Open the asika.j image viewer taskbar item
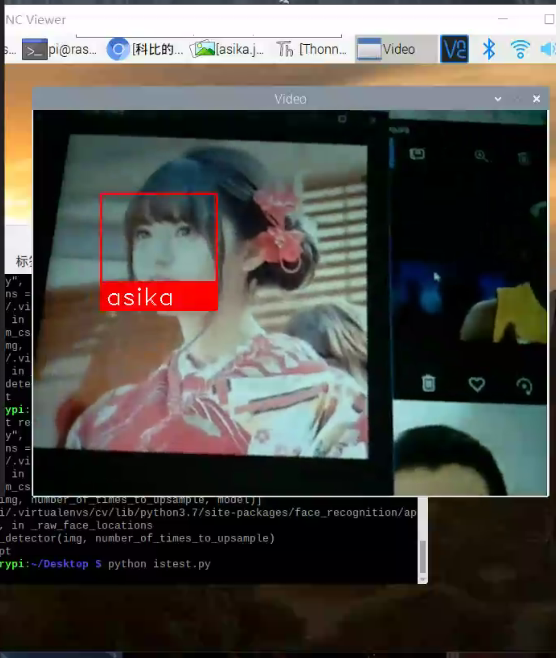 pyautogui.click(x=227, y=50)
